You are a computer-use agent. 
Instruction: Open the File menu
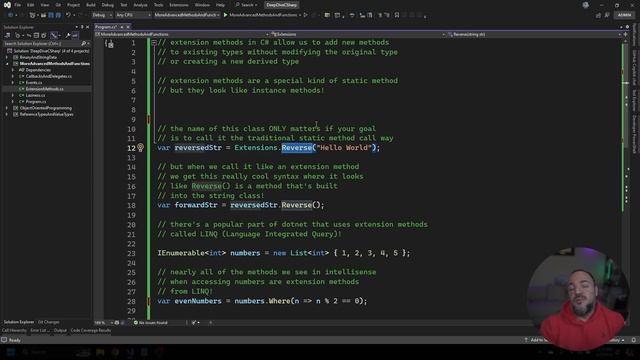(18, 5)
